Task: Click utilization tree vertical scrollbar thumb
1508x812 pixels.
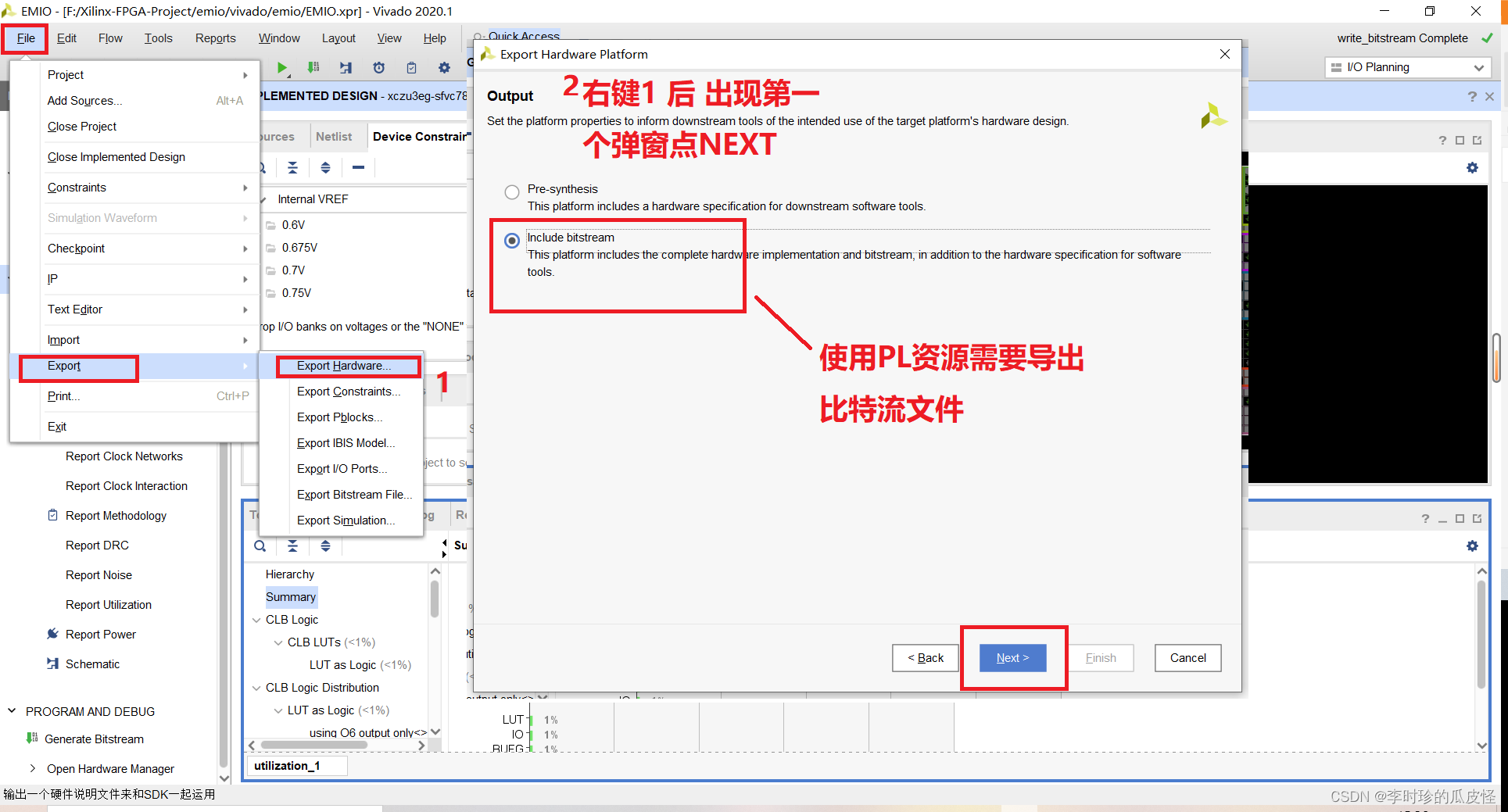Action: click(x=435, y=599)
